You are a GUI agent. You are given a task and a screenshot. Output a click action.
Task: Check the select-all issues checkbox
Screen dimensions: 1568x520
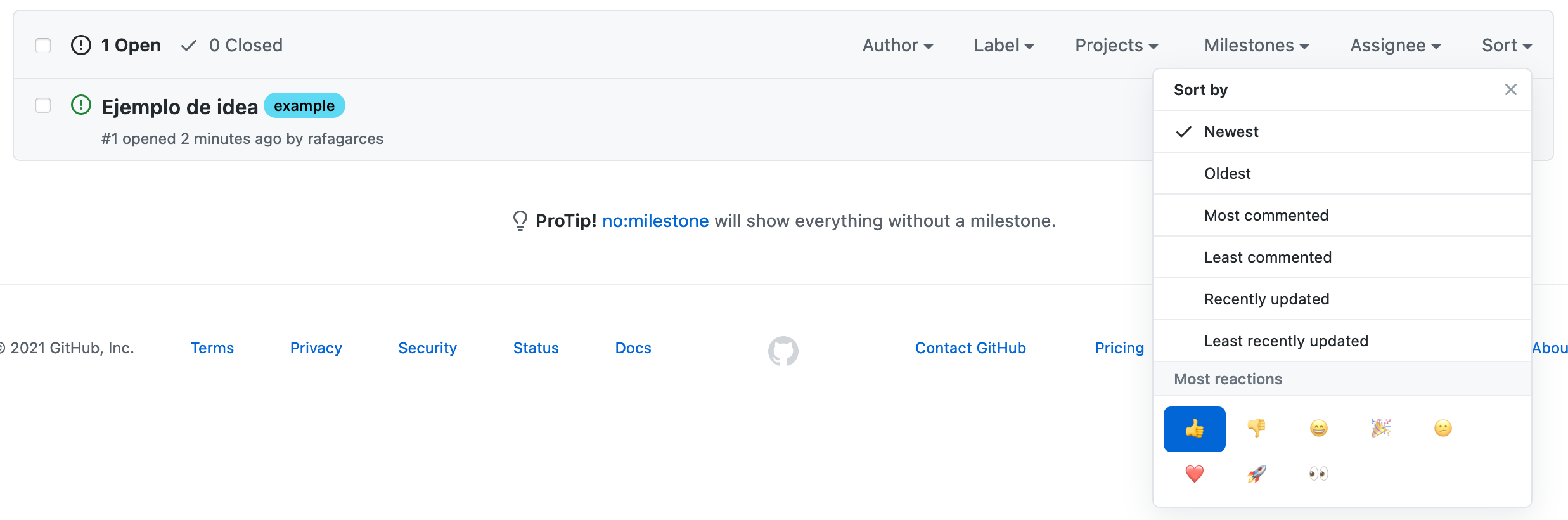43,46
